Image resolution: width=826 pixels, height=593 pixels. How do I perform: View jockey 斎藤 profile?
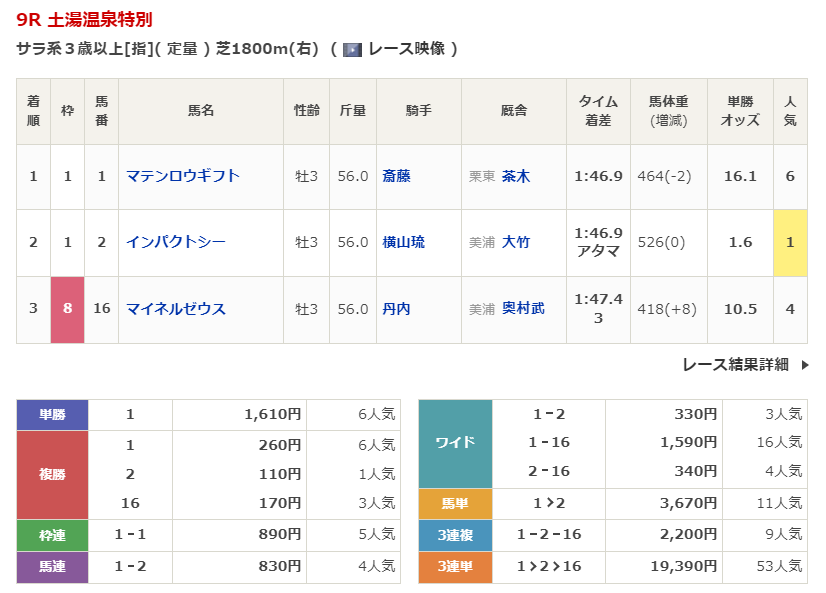(396, 176)
